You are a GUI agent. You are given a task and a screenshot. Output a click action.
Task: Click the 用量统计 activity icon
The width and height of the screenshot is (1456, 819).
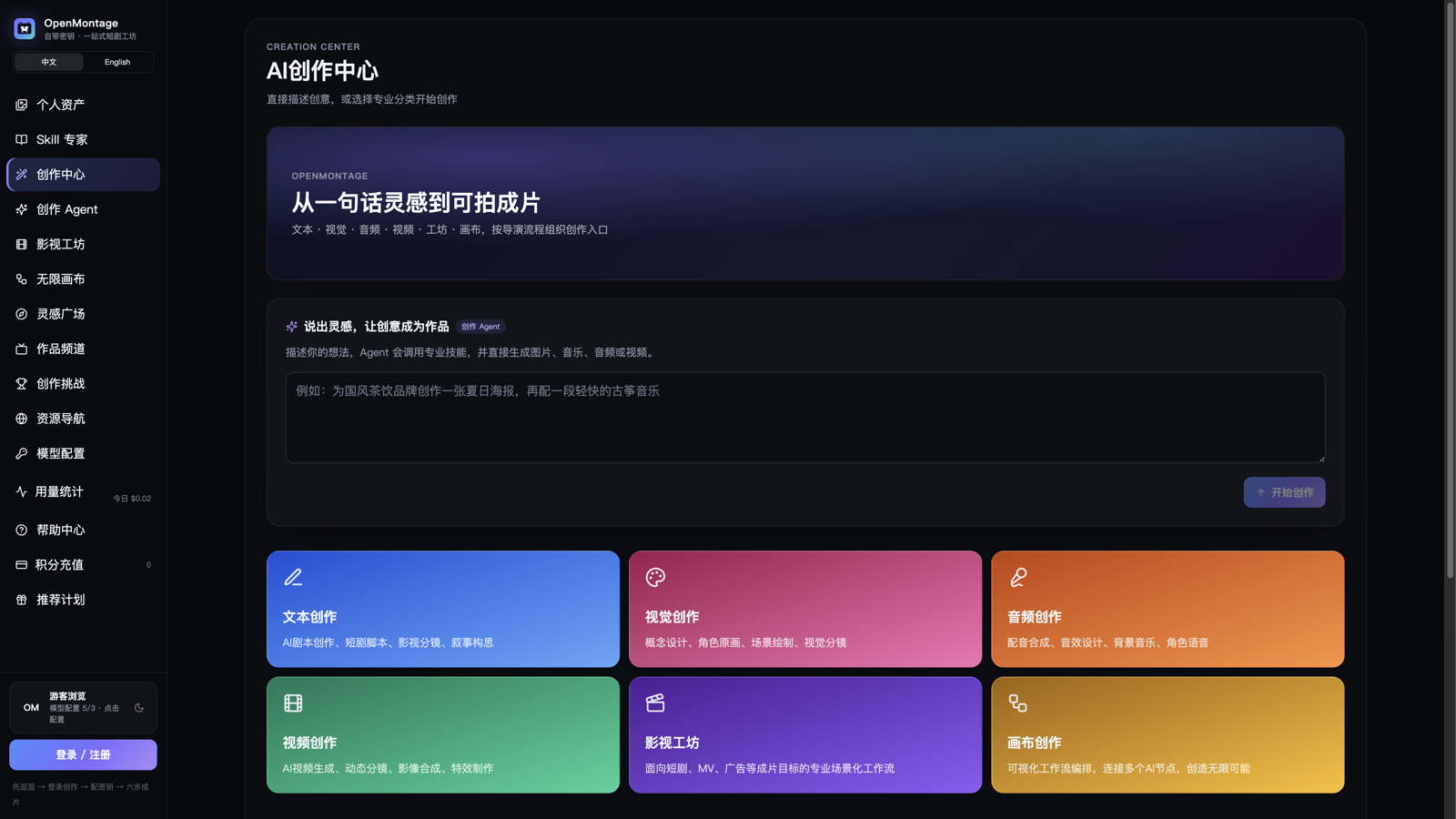pyautogui.click(x=21, y=491)
